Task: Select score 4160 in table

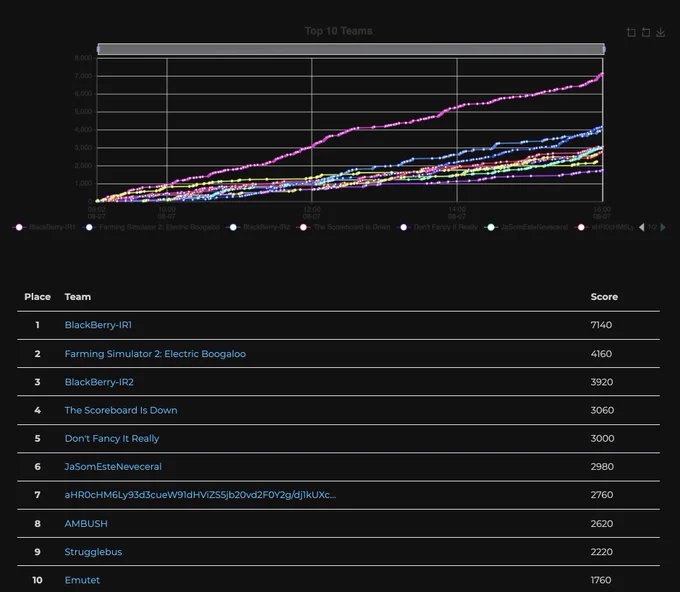Action: coord(601,354)
